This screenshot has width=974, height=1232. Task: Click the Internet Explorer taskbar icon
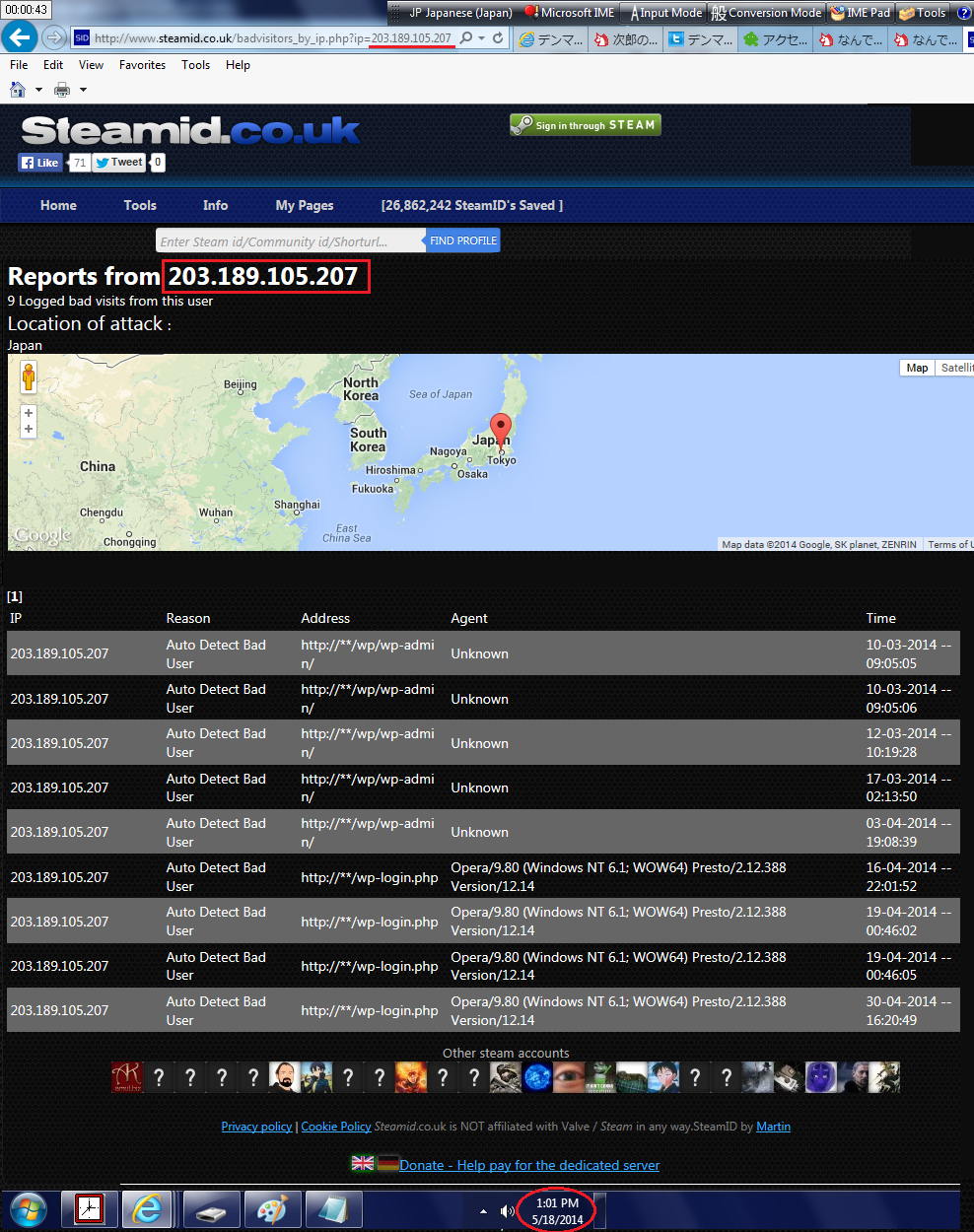(x=149, y=1209)
